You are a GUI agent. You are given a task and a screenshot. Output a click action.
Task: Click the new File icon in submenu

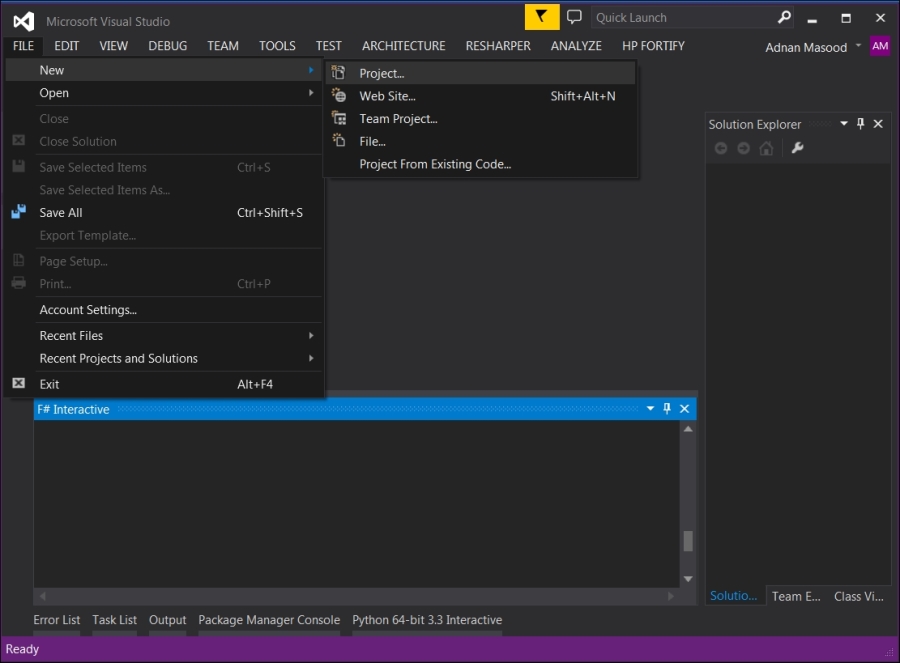tap(339, 141)
